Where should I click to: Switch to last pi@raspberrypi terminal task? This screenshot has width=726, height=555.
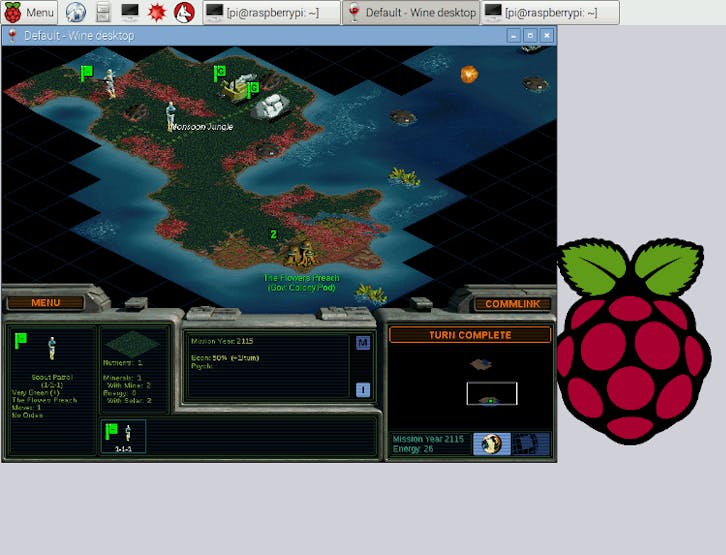coord(550,12)
